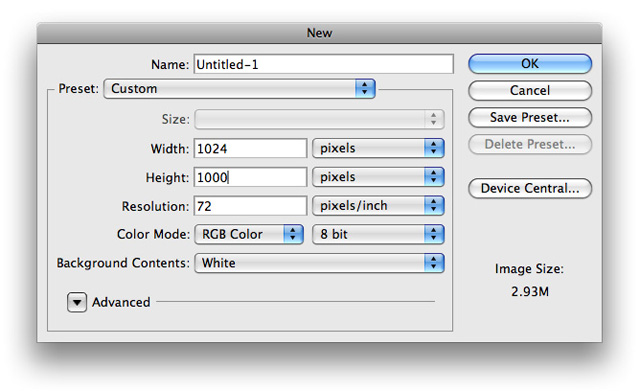The width and height of the screenshot is (640, 391).
Task: Click the Resolution field showing 72
Action: click(x=250, y=206)
